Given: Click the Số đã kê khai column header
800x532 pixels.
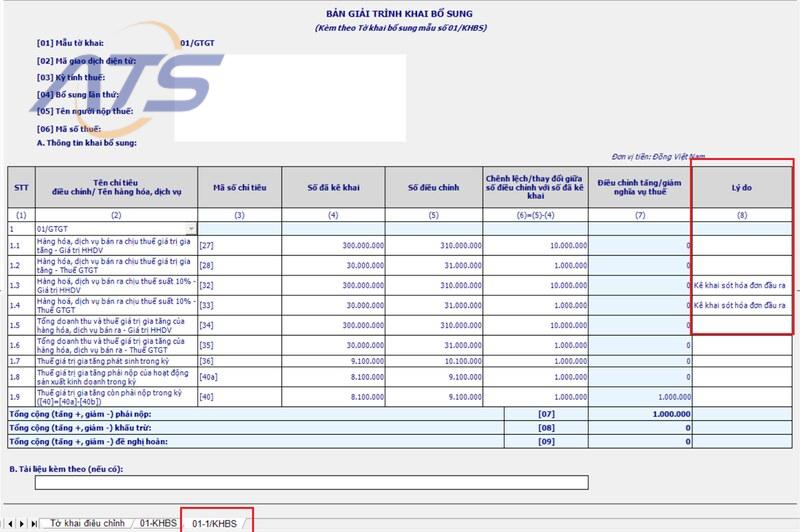Looking at the screenshot, I should 333,187.
